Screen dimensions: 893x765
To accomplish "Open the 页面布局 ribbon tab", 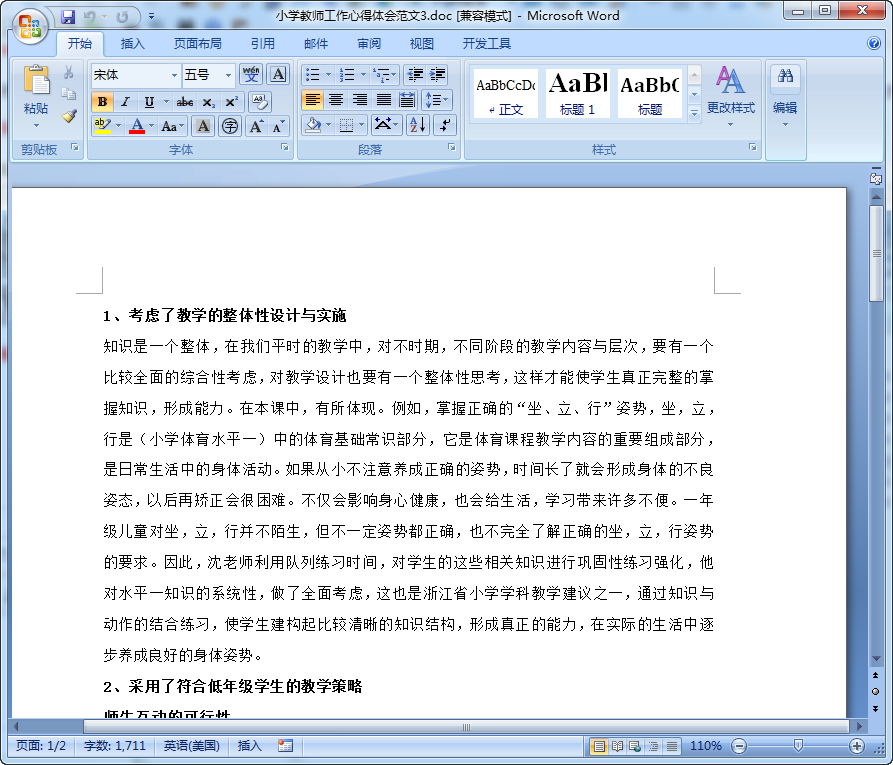I will pyautogui.click(x=198, y=44).
